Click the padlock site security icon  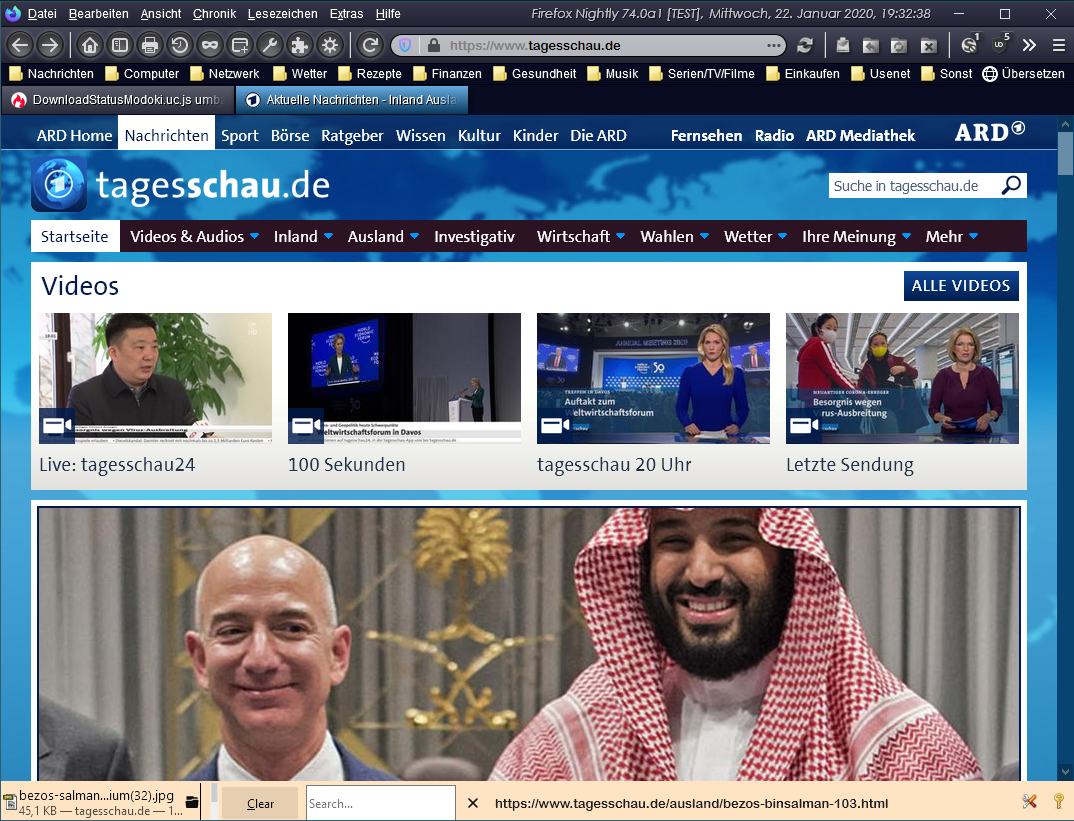point(433,45)
